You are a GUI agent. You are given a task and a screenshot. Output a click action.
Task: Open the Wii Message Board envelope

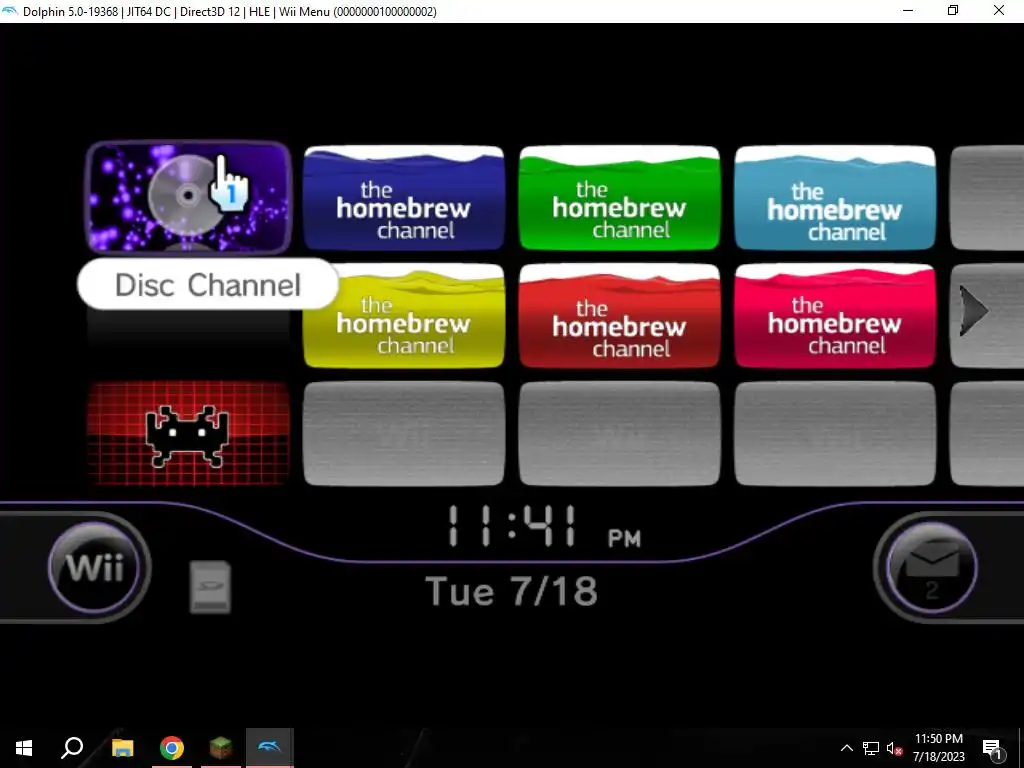932,567
